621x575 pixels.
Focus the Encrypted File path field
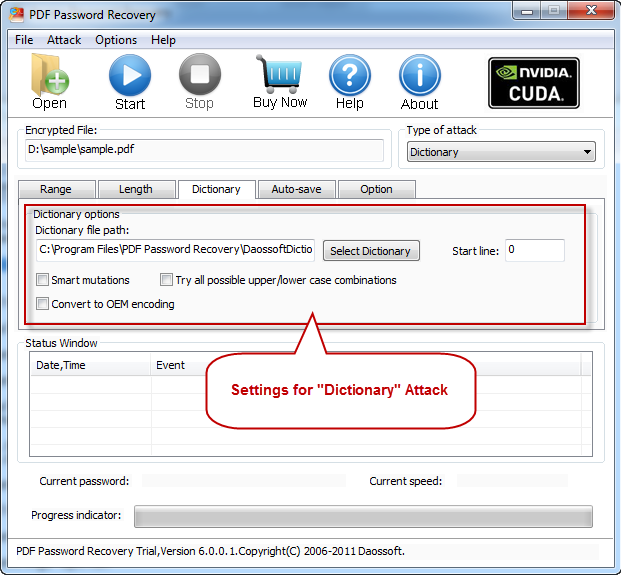204,150
